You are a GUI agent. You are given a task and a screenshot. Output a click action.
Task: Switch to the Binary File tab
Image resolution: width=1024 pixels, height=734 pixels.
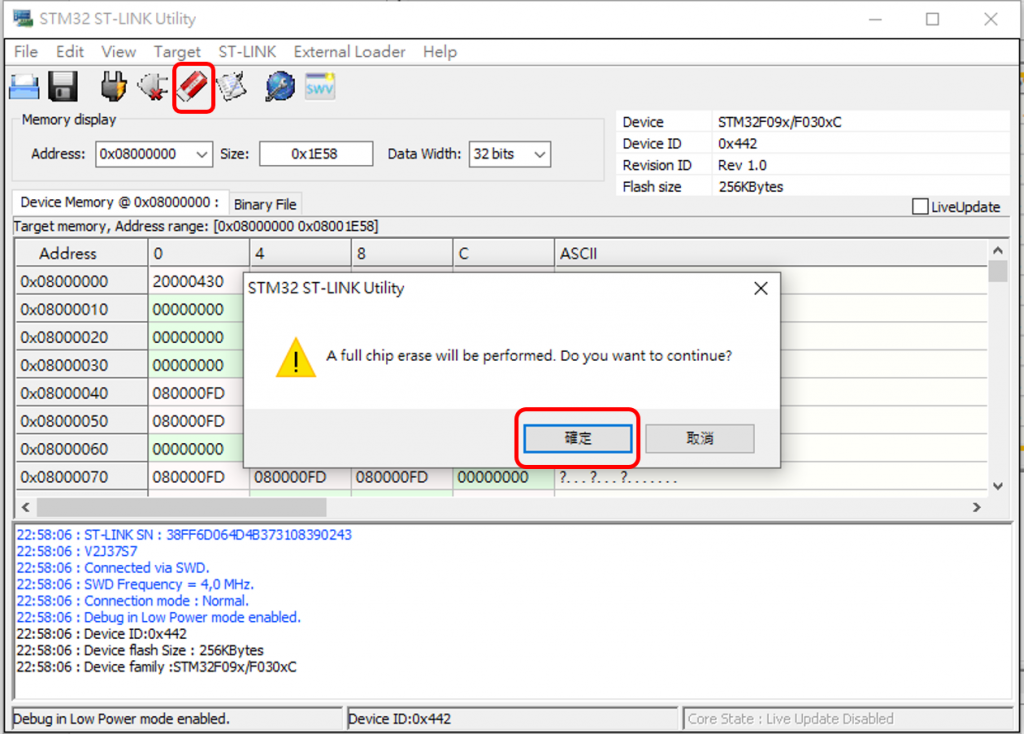pyautogui.click(x=265, y=204)
